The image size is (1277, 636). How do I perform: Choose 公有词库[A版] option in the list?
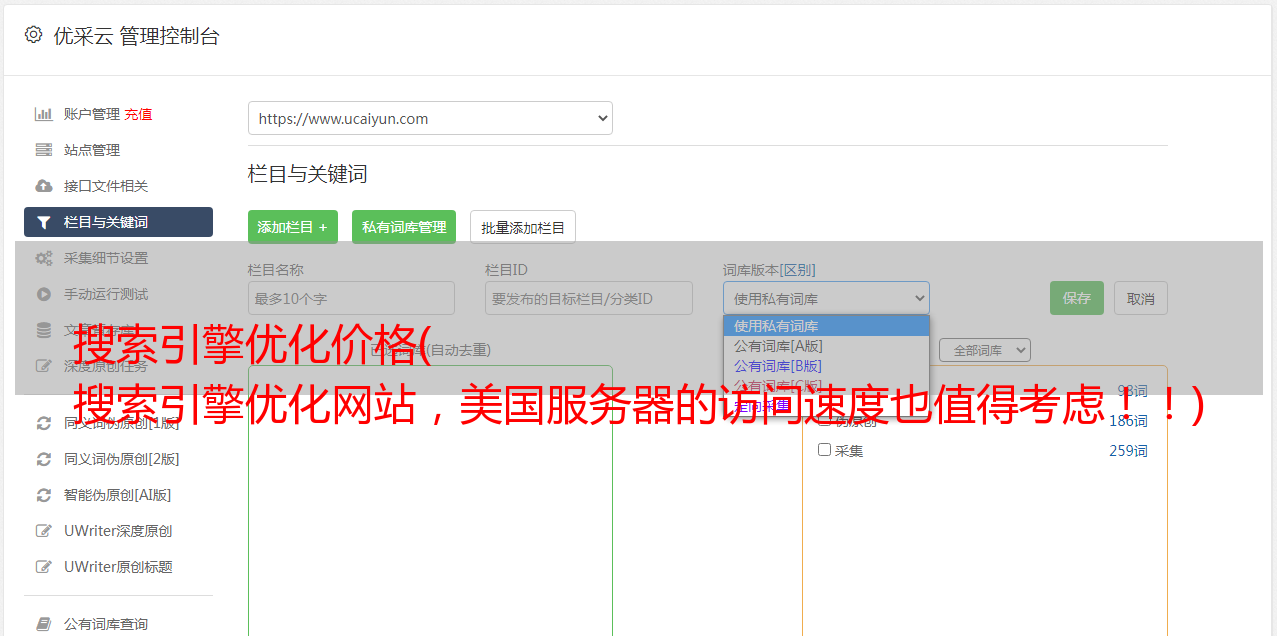pos(826,346)
